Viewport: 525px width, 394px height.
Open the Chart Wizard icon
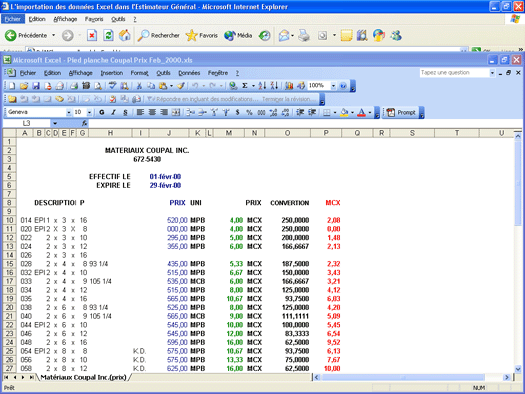pos(289,86)
